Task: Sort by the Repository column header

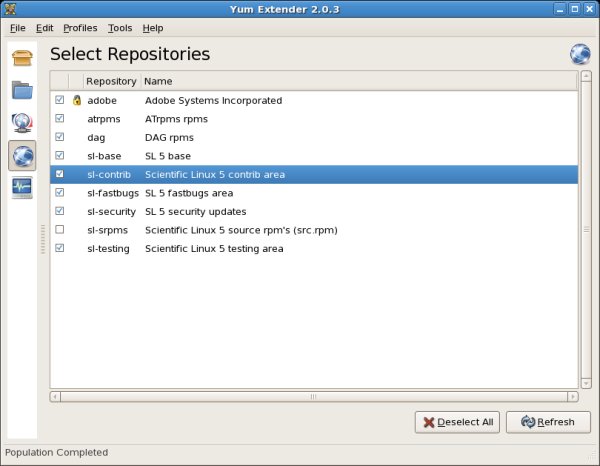Action: click(111, 80)
